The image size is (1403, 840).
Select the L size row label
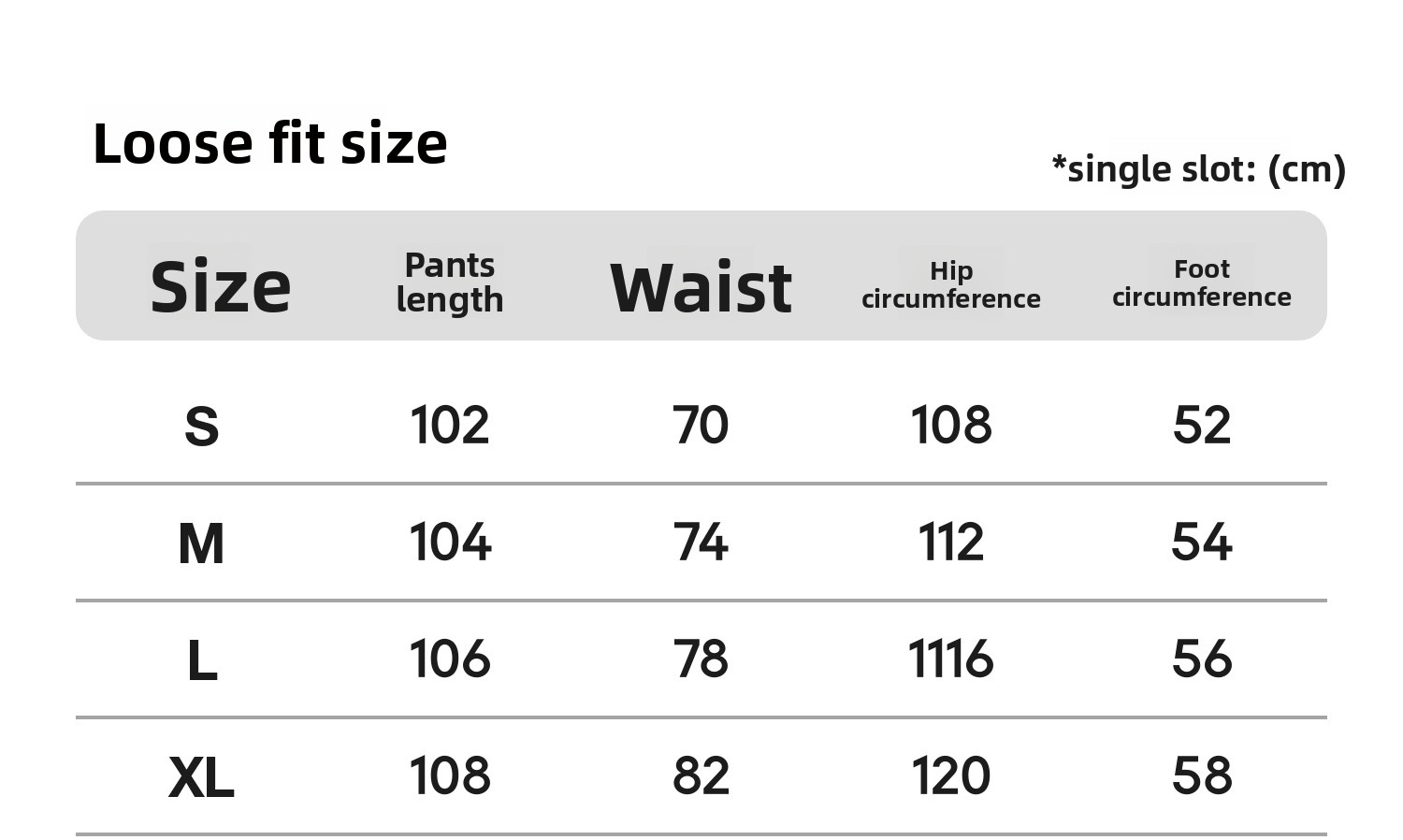[x=202, y=660]
